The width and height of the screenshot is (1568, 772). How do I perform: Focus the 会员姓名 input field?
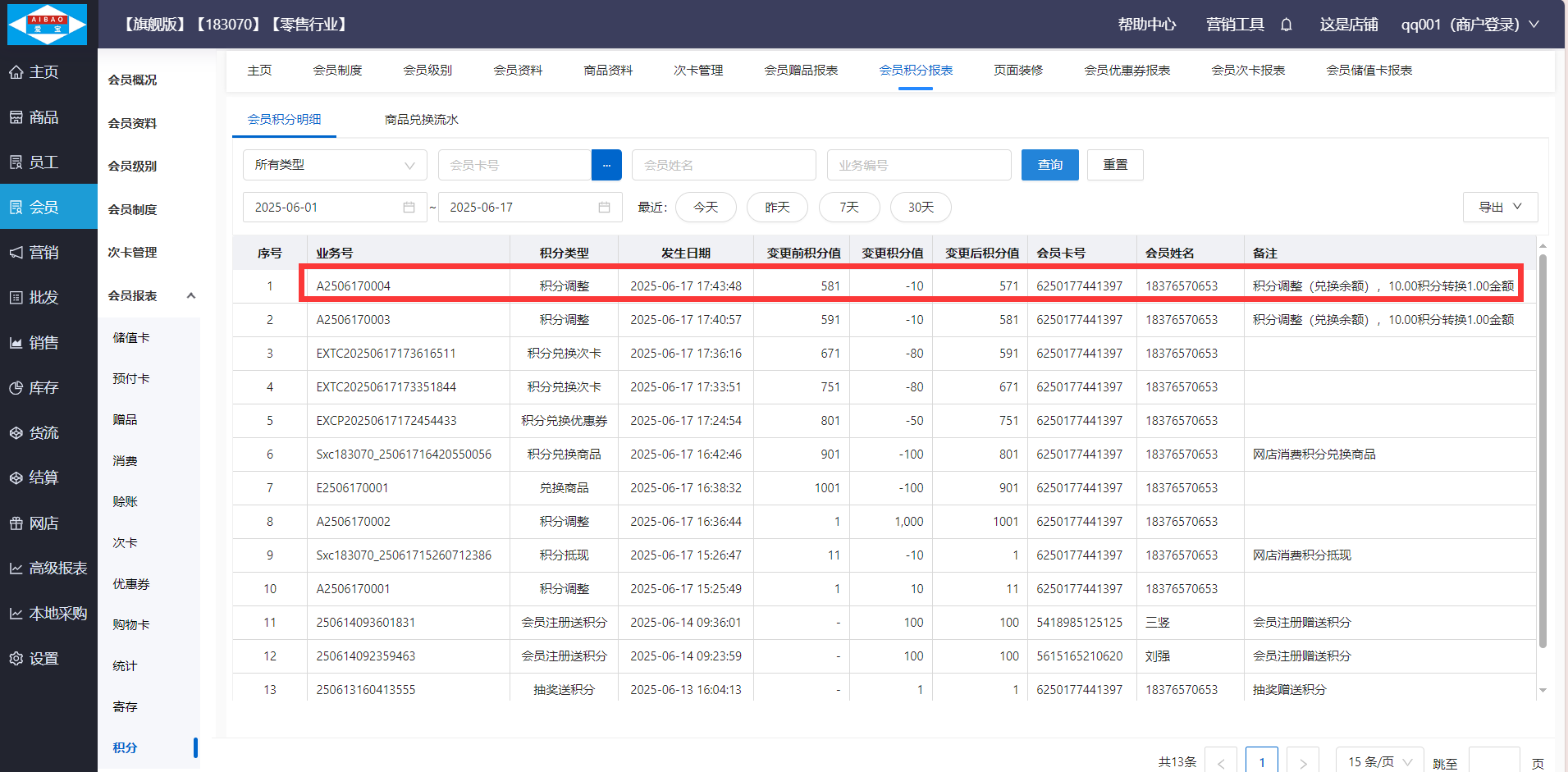(x=724, y=165)
